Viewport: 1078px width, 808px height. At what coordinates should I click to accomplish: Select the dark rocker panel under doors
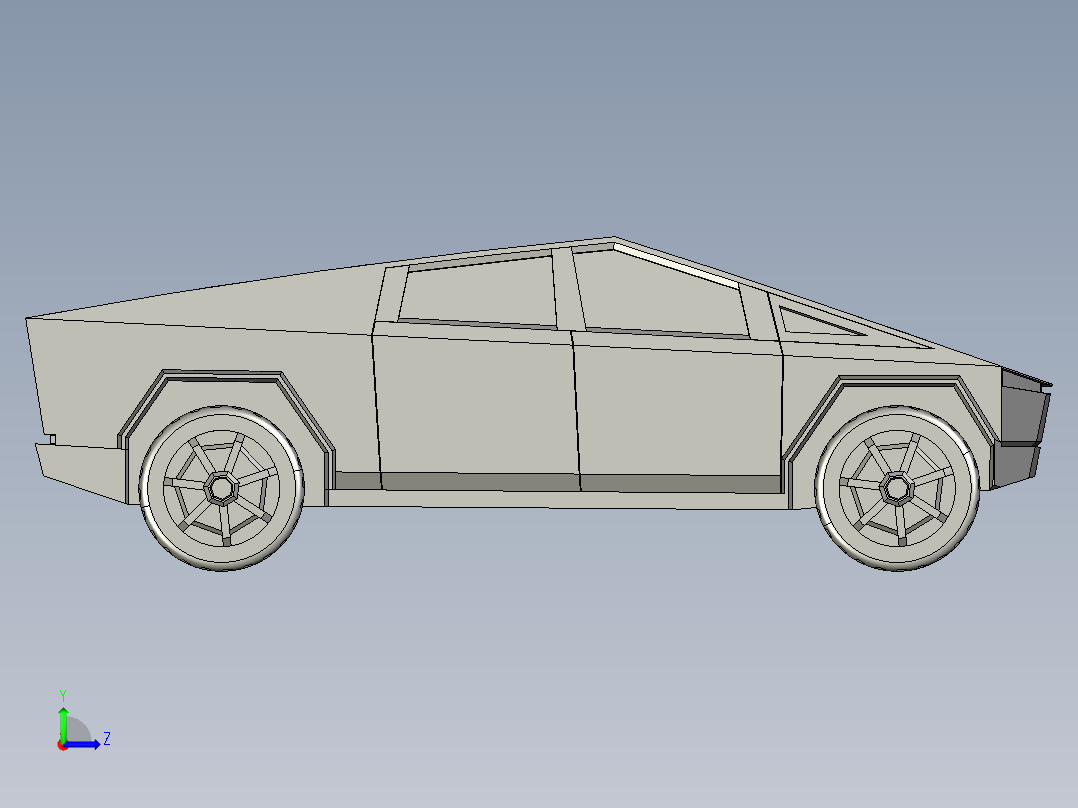click(557, 483)
